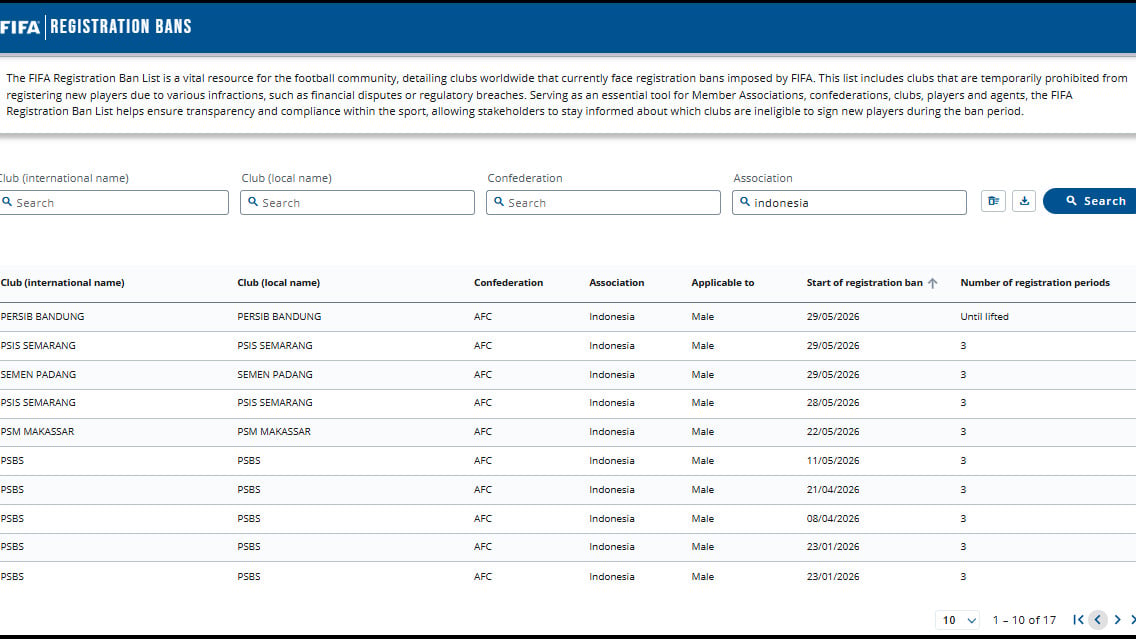Go to first page of results
This screenshot has width=1136, height=639.
click(x=1078, y=619)
